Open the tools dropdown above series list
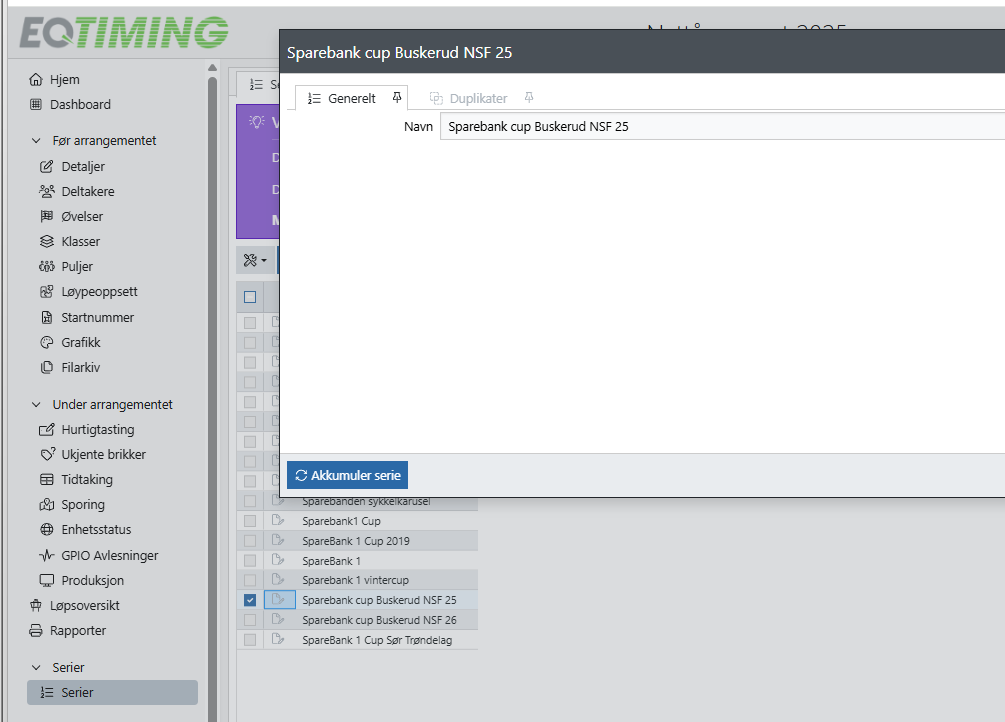Screen dimensions: 1005x722 pos(255,260)
